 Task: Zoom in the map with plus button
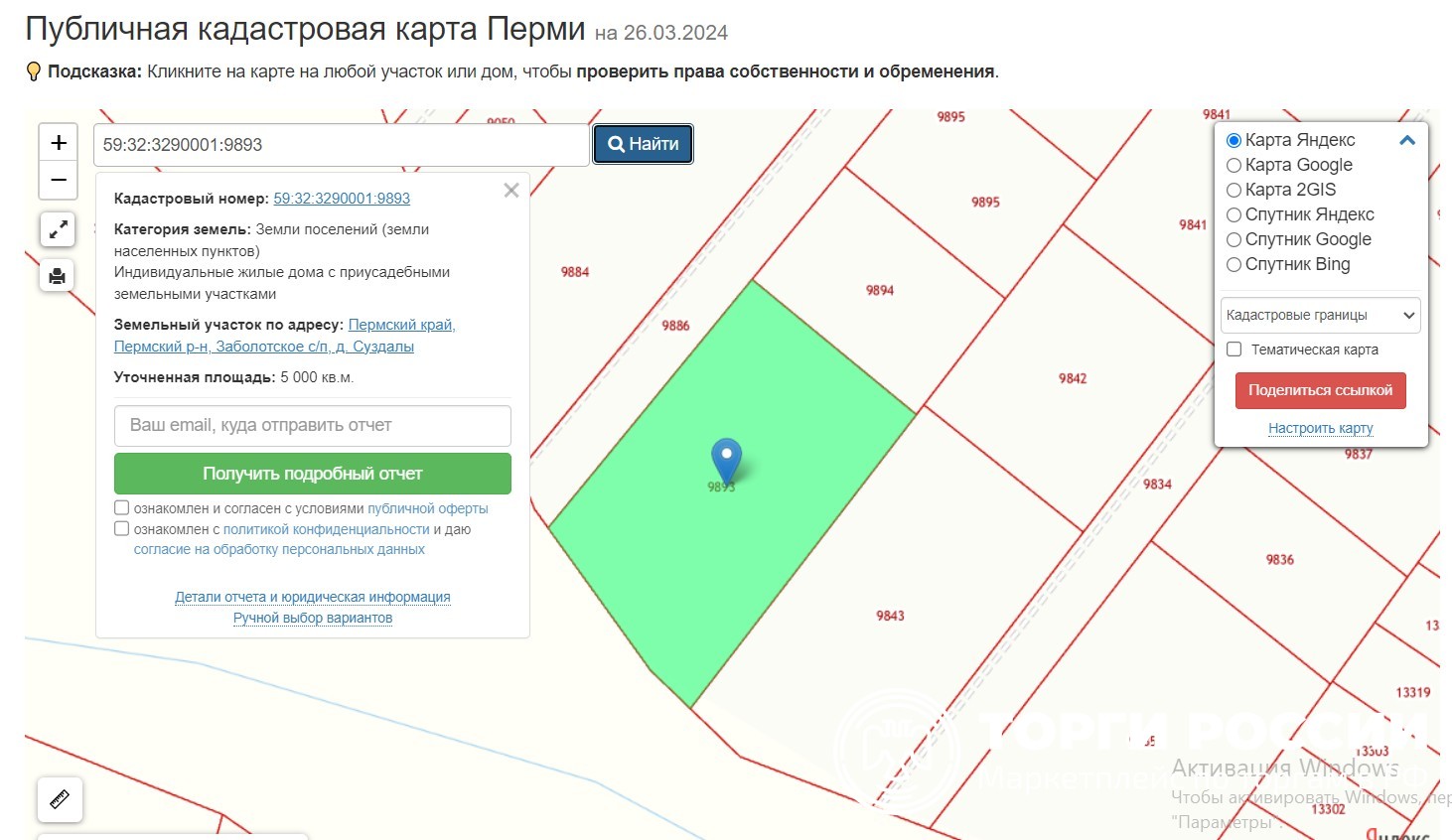coord(59,143)
